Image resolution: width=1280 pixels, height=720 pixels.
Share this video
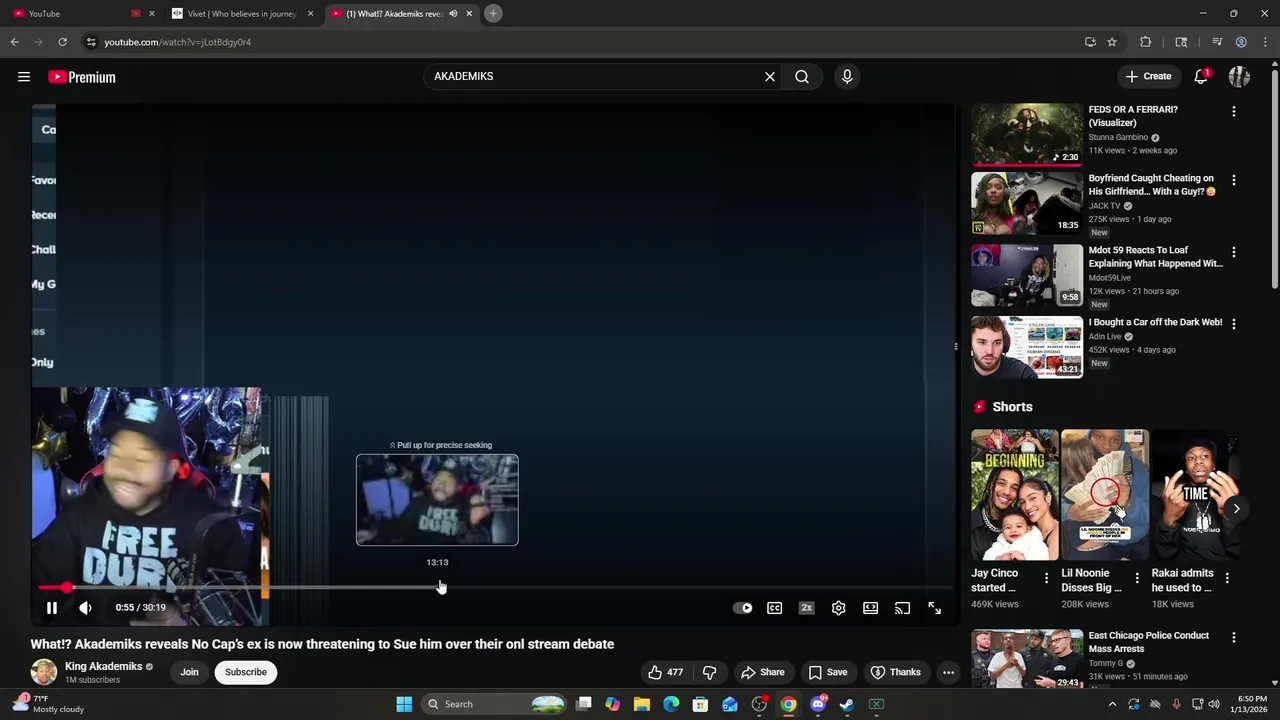coord(762,672)
